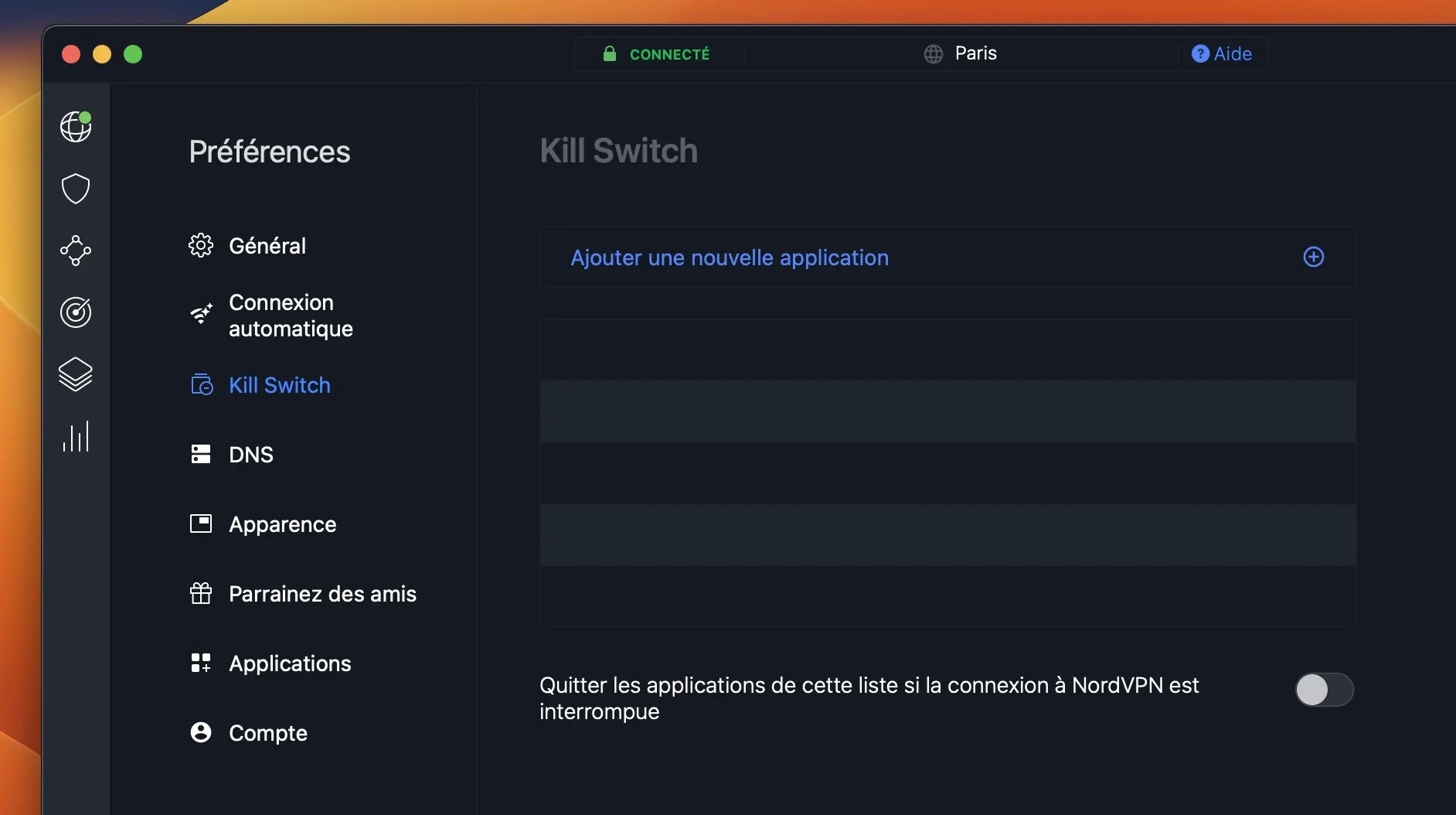Click the blue question mark help icon
Viewport: 1456px width, 815px height.
click(1200, 53)
